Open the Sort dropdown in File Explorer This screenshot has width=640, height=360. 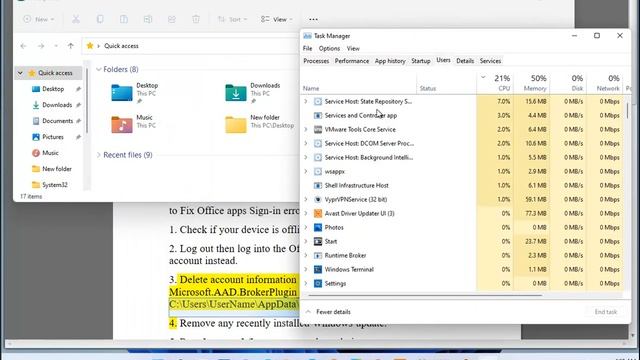pos(232,19)
